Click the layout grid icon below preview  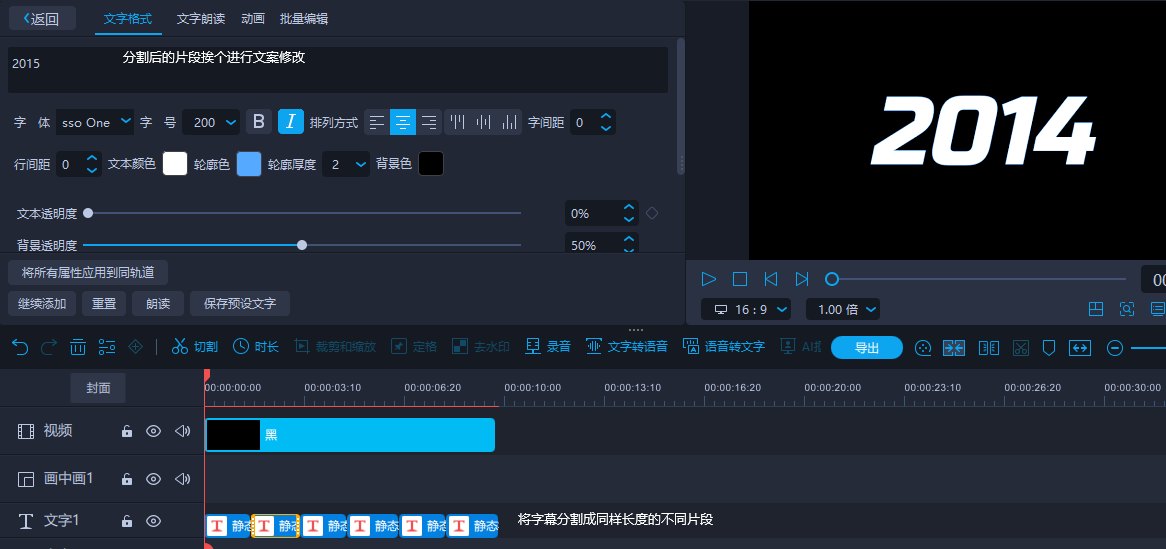(x=1095, y=309)
